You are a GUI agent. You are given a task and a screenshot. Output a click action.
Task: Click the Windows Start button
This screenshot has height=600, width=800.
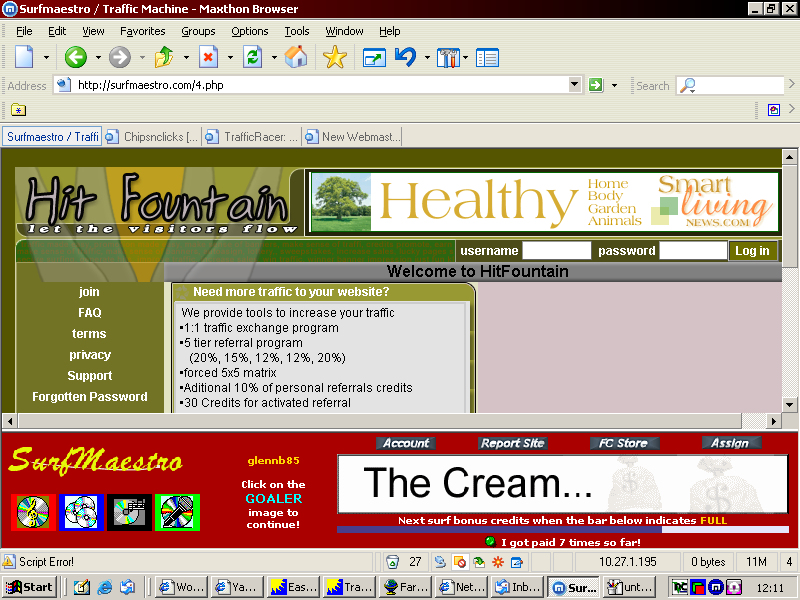pos(29,587)
